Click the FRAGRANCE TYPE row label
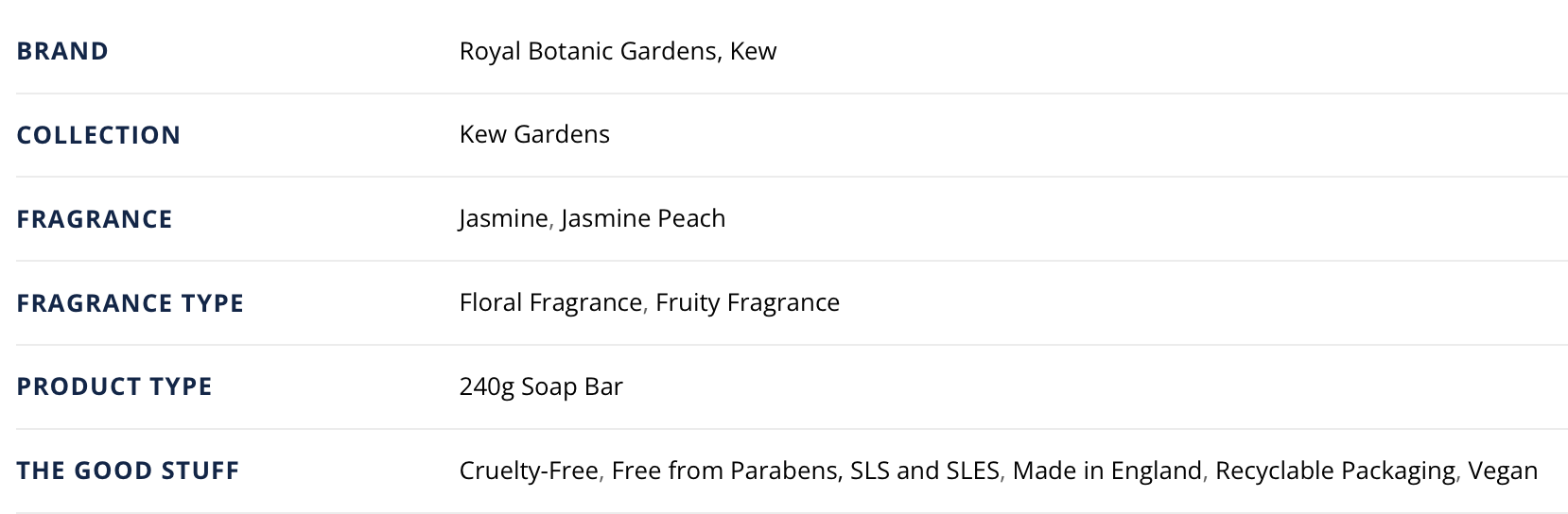 131,303
